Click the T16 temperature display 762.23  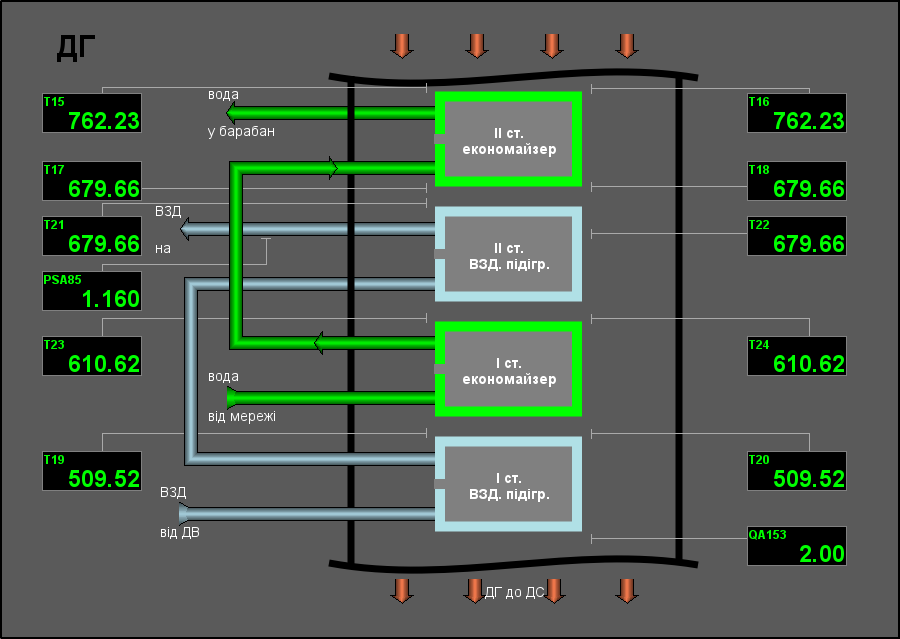pos(797,113)
